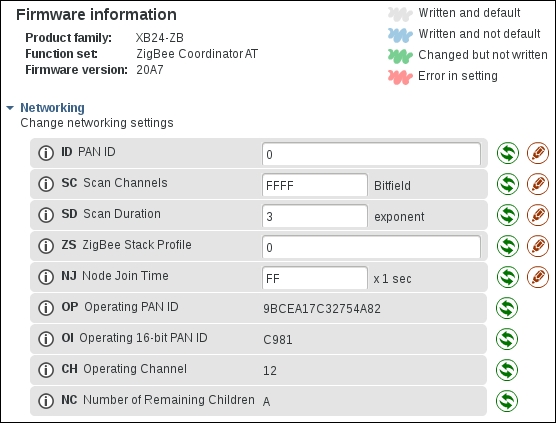Refresh the ZigBee Stack Profile value
Screen dimensions: 556x423
pyautogui.click(x=507, y=246)
